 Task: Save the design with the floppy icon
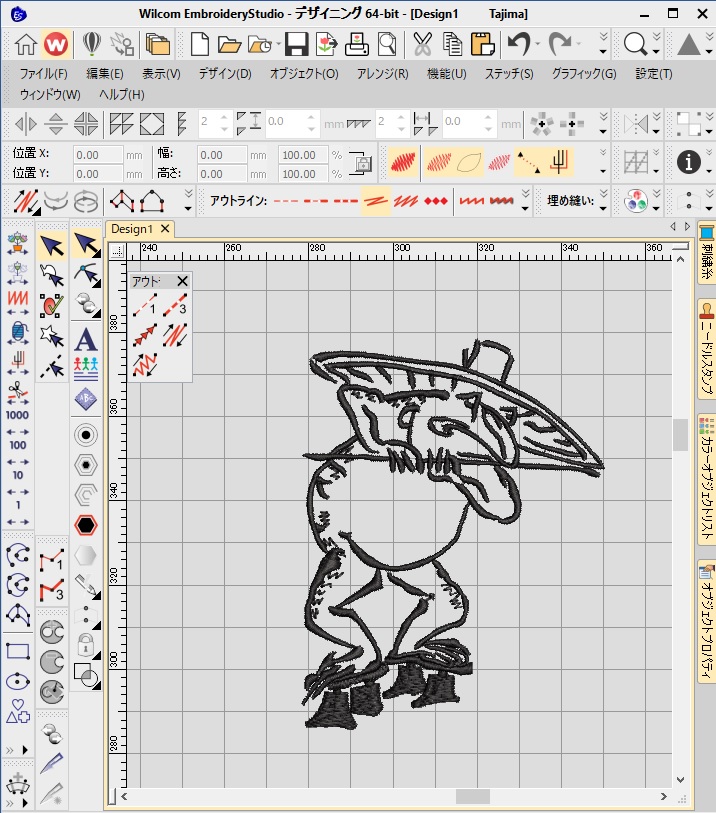296,45
